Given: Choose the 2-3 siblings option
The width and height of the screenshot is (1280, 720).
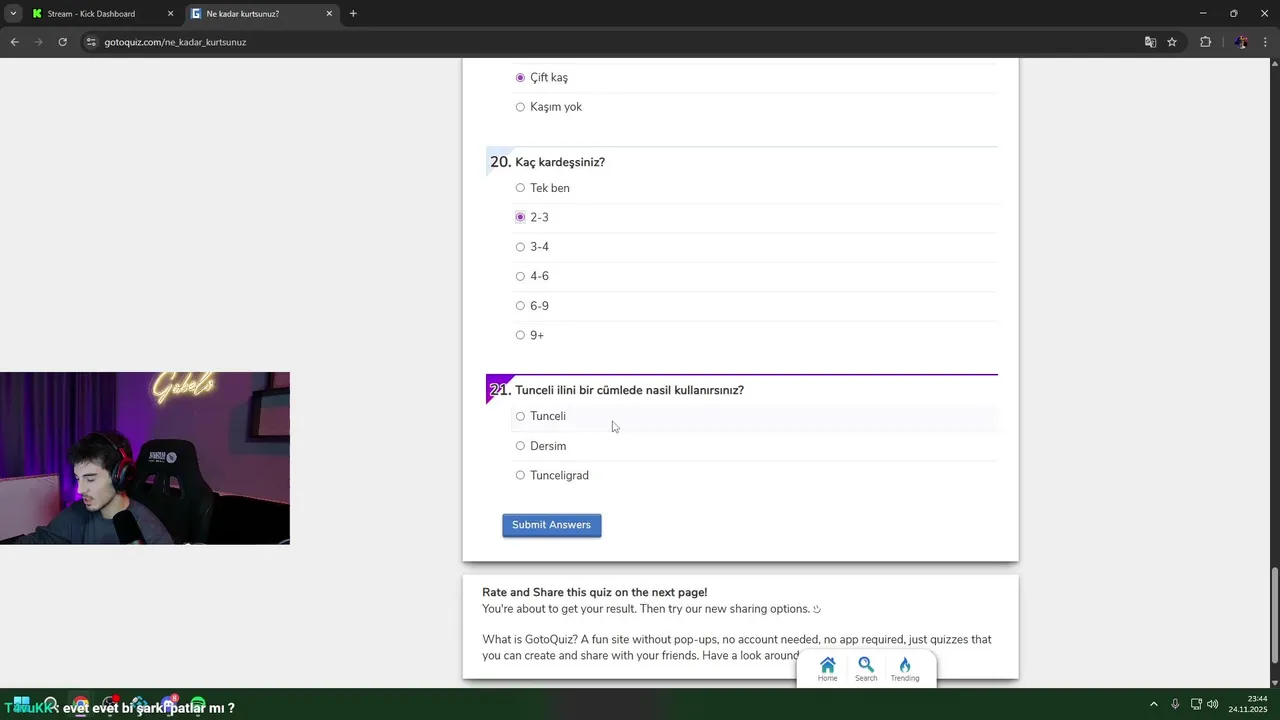Looking at the screenshot, I should [520, 217].
